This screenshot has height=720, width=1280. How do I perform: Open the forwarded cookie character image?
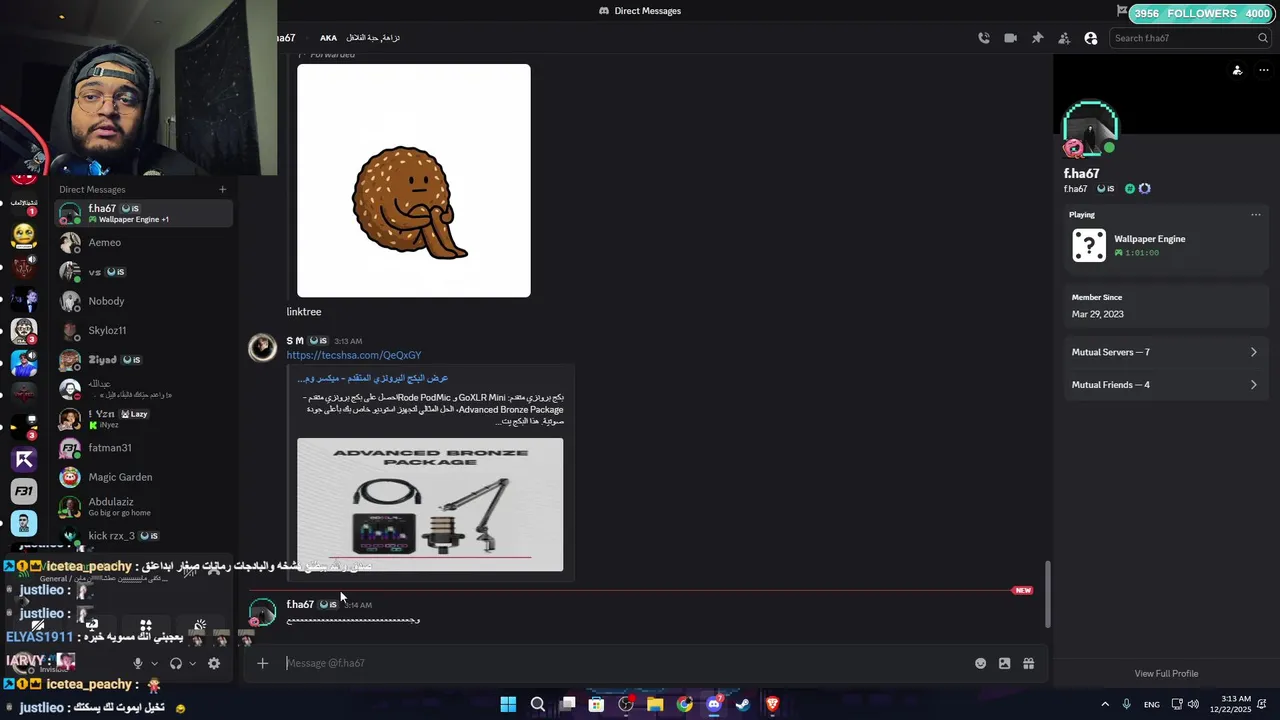point(414,181)
